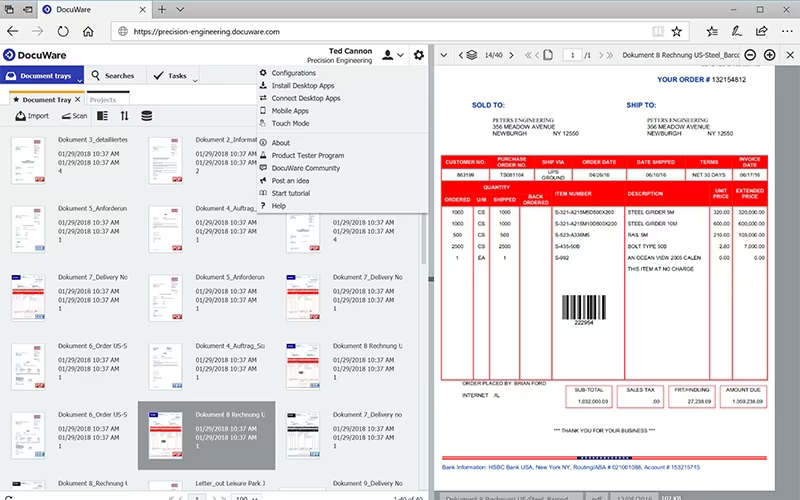
Task: Open the sort order icon
Action: coord(124,116)
